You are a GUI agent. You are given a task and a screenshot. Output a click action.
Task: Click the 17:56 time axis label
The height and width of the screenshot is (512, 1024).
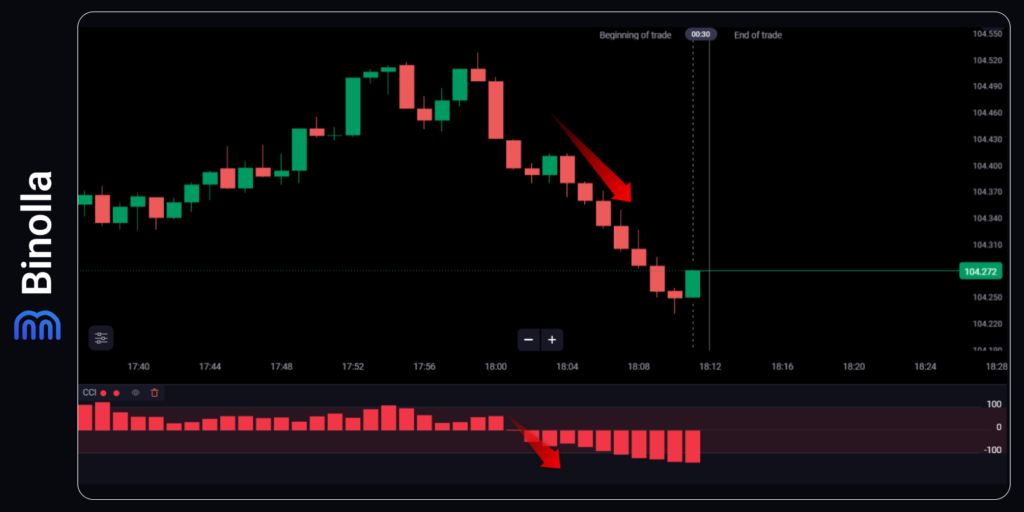(424, 367)
